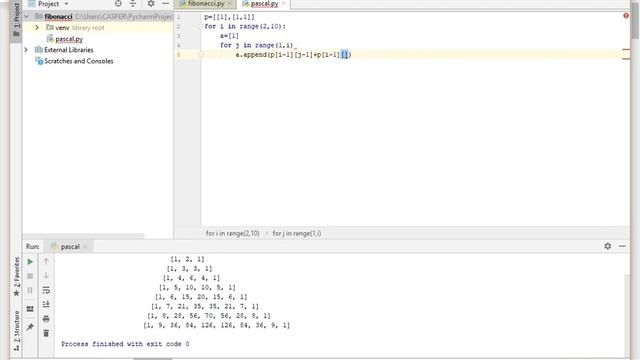Click the Restore Layout icon in Run panel
This screenshot has height=360, width=640.
coord(30,309)
